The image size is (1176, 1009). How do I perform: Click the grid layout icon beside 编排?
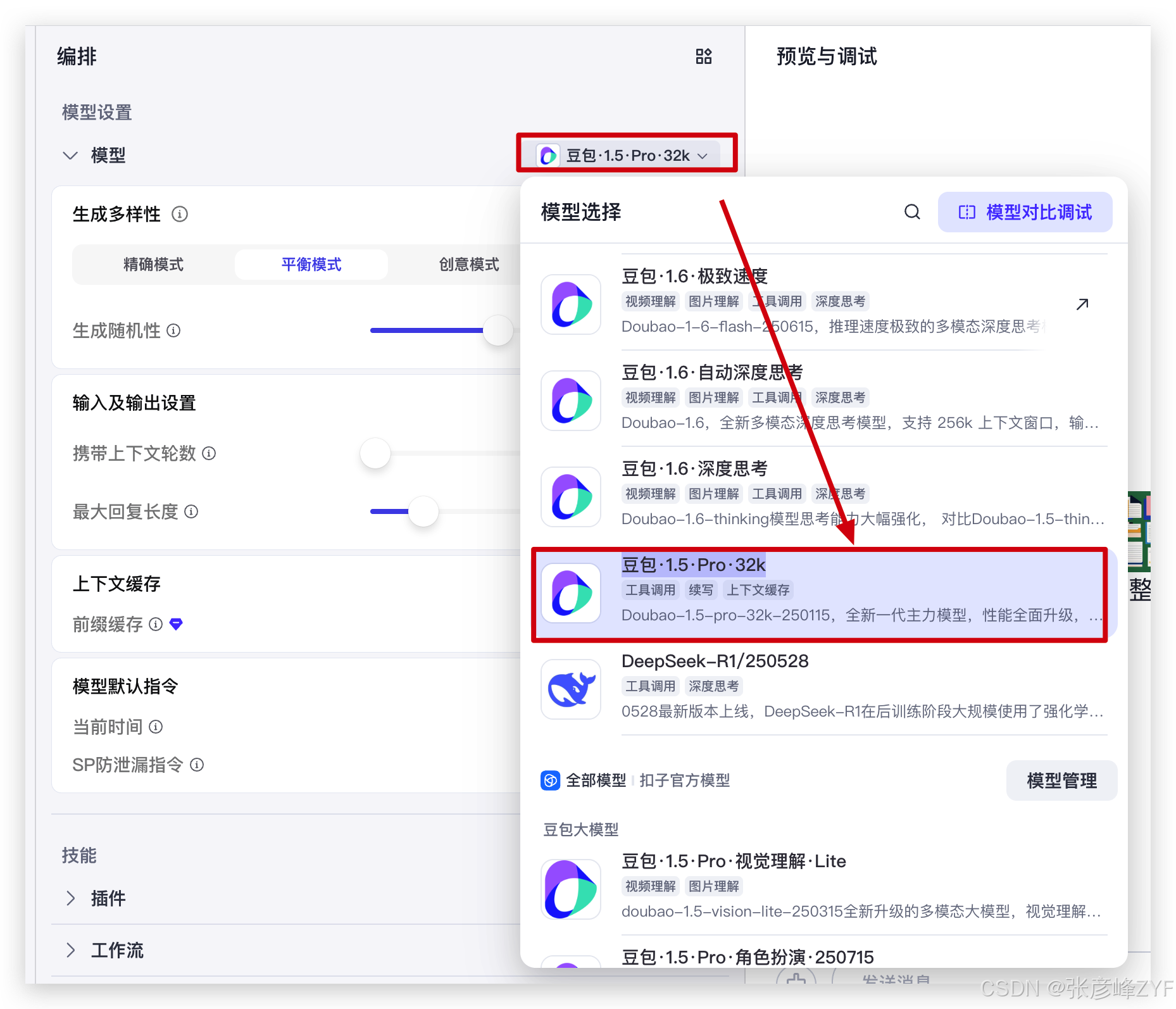[703, 56]
